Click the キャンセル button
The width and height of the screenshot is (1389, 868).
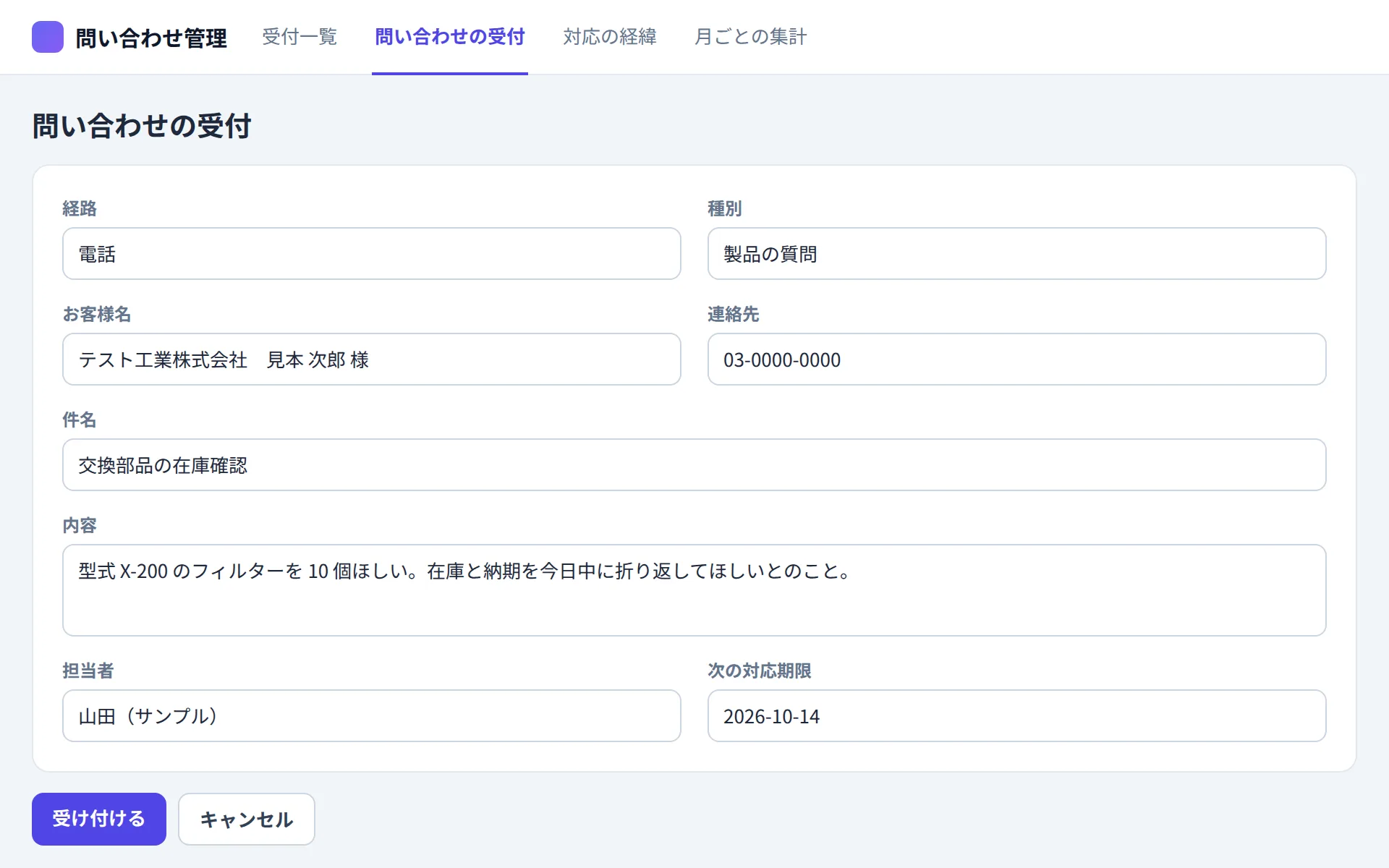[x=247, y=819]
